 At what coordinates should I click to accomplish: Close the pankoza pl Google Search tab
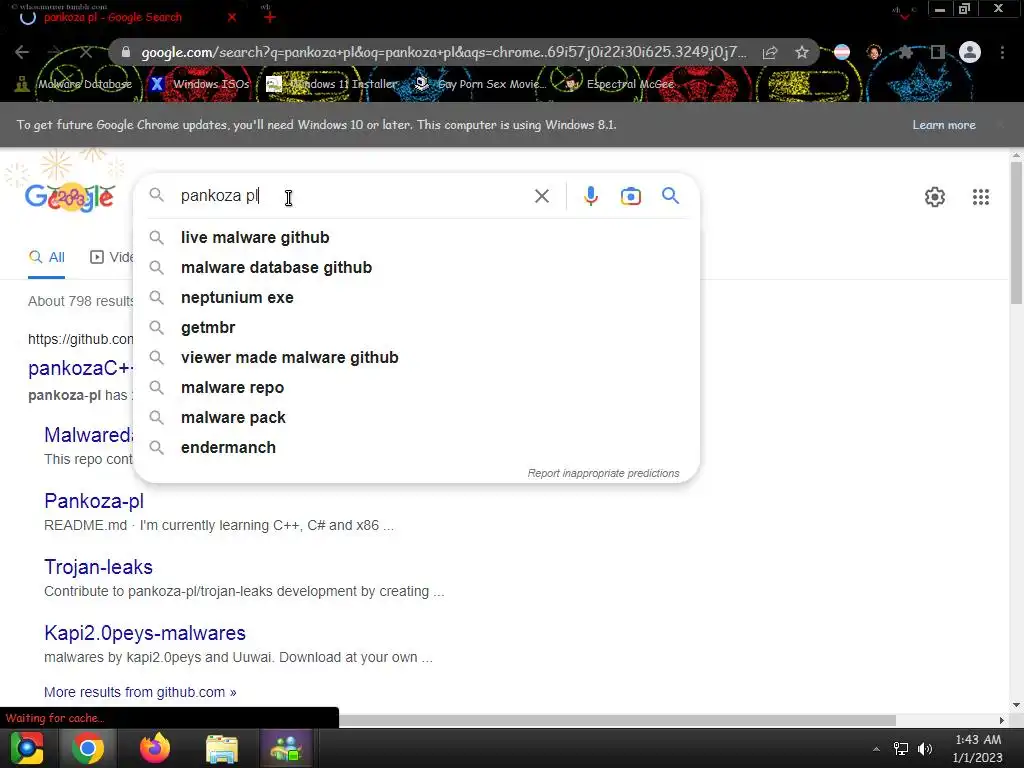tap(232, 18)
